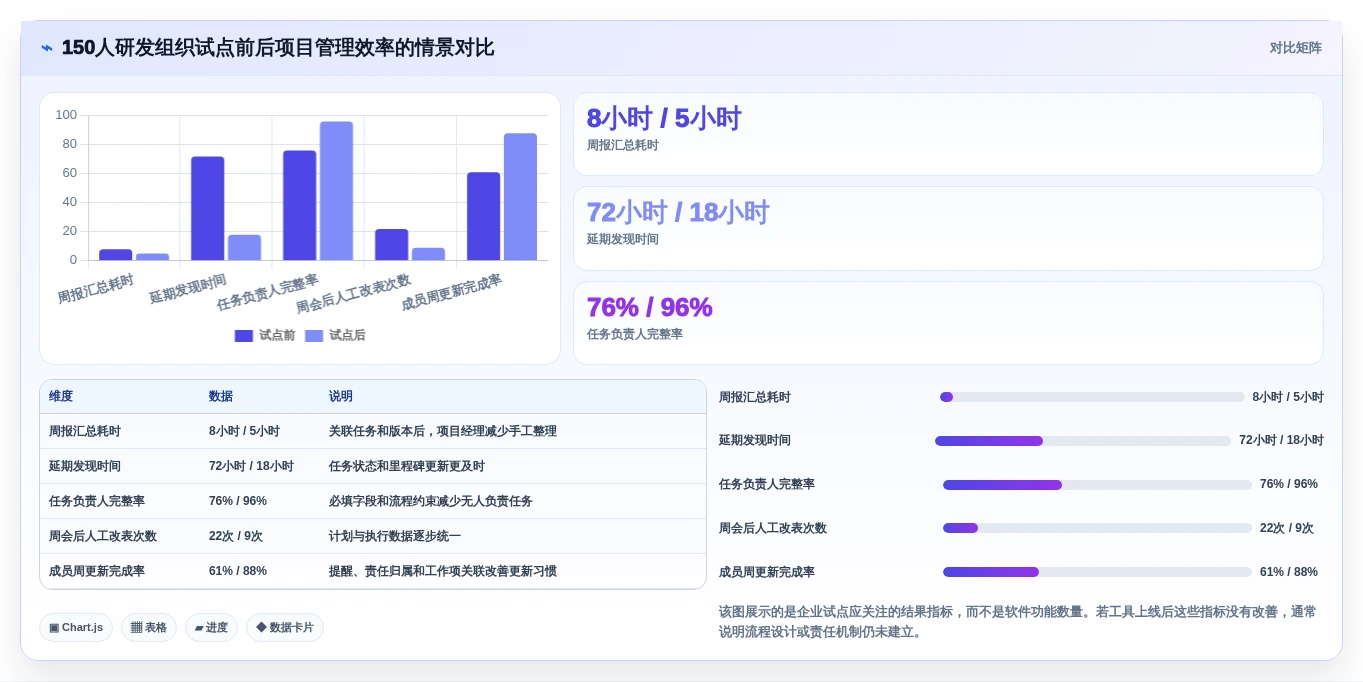Click the 延期发现时间 progress bar
The image size is (1363, 682).
pyautogui.click(x=1083, y=441)
